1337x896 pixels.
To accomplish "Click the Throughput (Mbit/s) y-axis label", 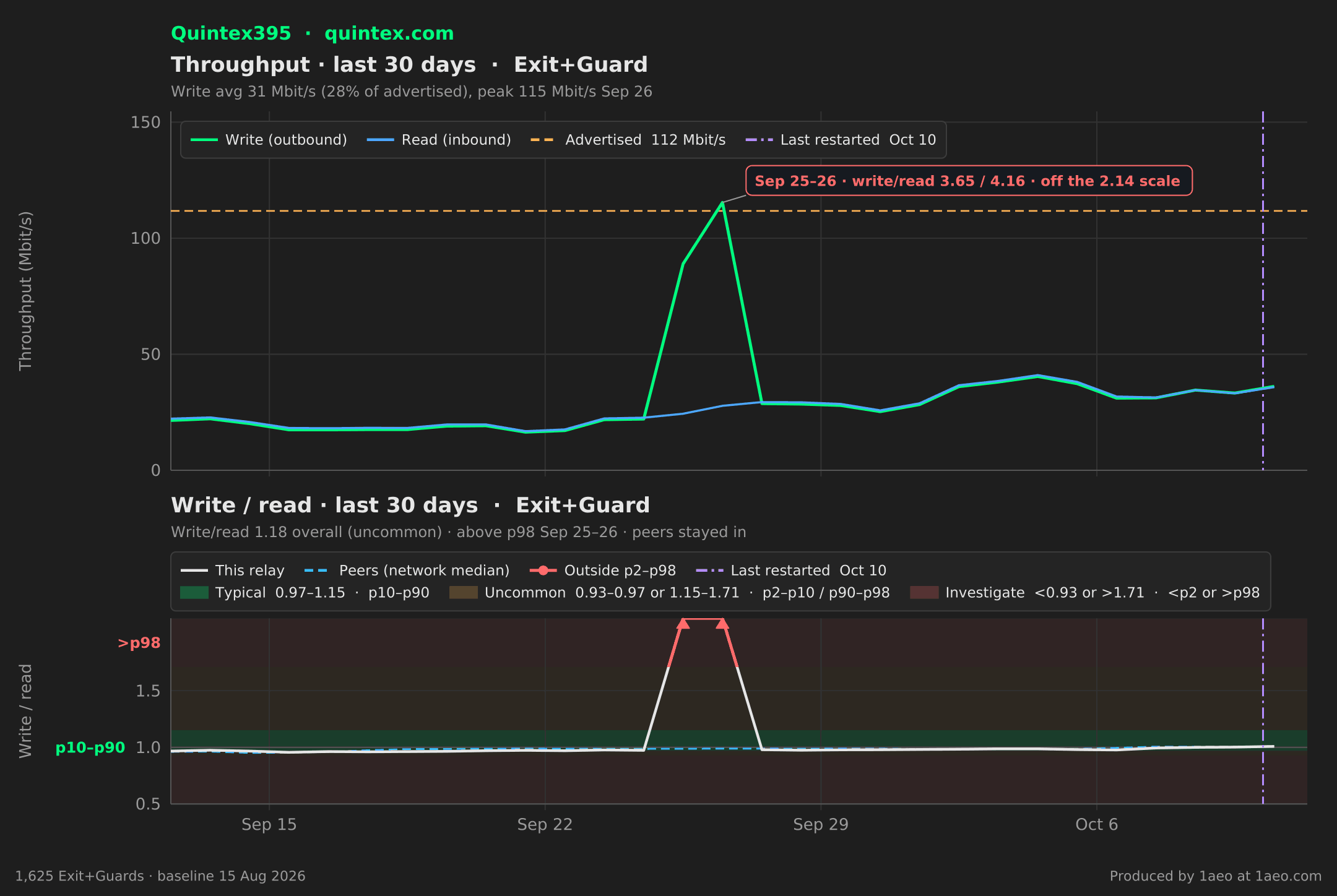I will (x=25, y=291).
